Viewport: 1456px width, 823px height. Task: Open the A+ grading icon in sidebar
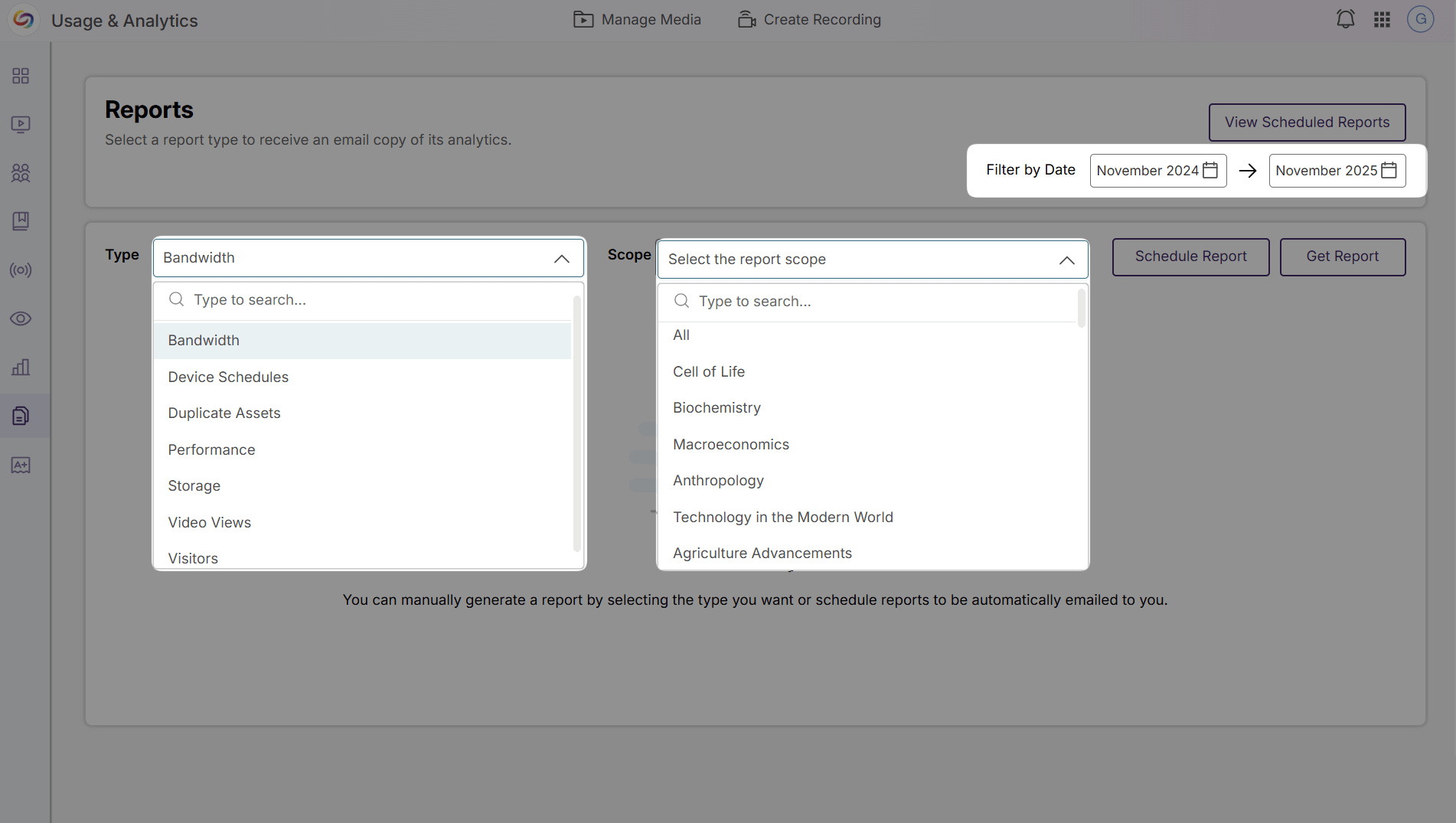pyautogui.click(x=21, y=465)
